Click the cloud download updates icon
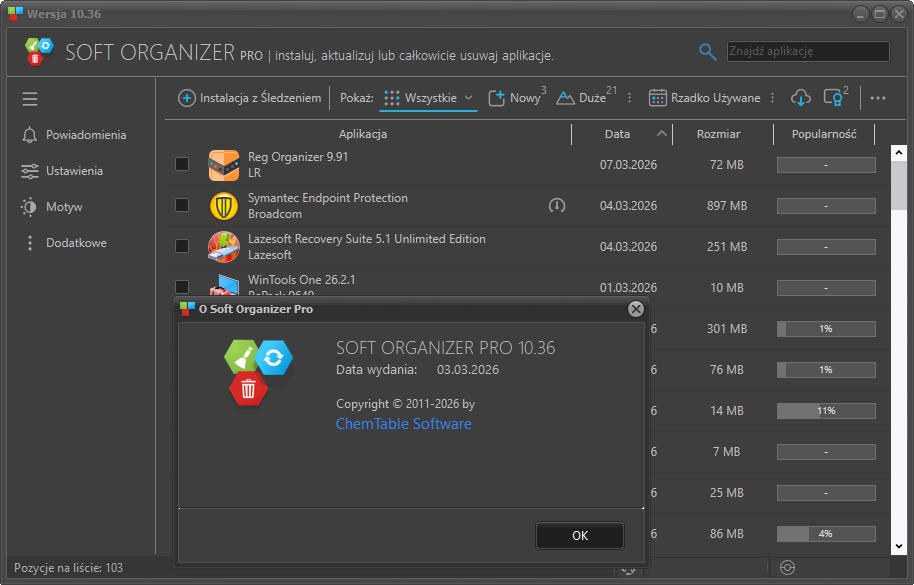914x585 pixels. pyautogui.click(x=800, y=98)
